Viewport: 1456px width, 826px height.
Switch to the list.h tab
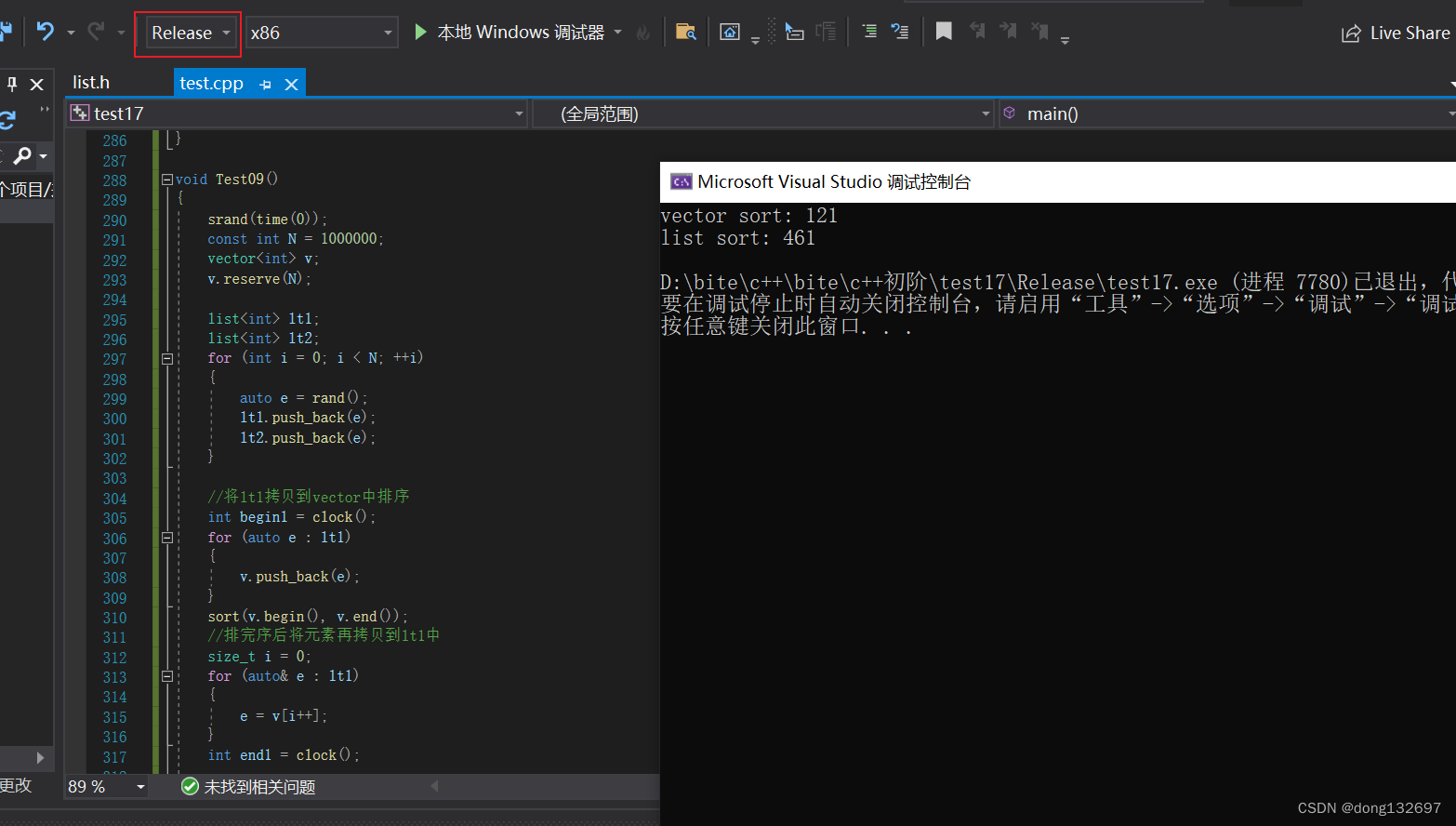91,82
